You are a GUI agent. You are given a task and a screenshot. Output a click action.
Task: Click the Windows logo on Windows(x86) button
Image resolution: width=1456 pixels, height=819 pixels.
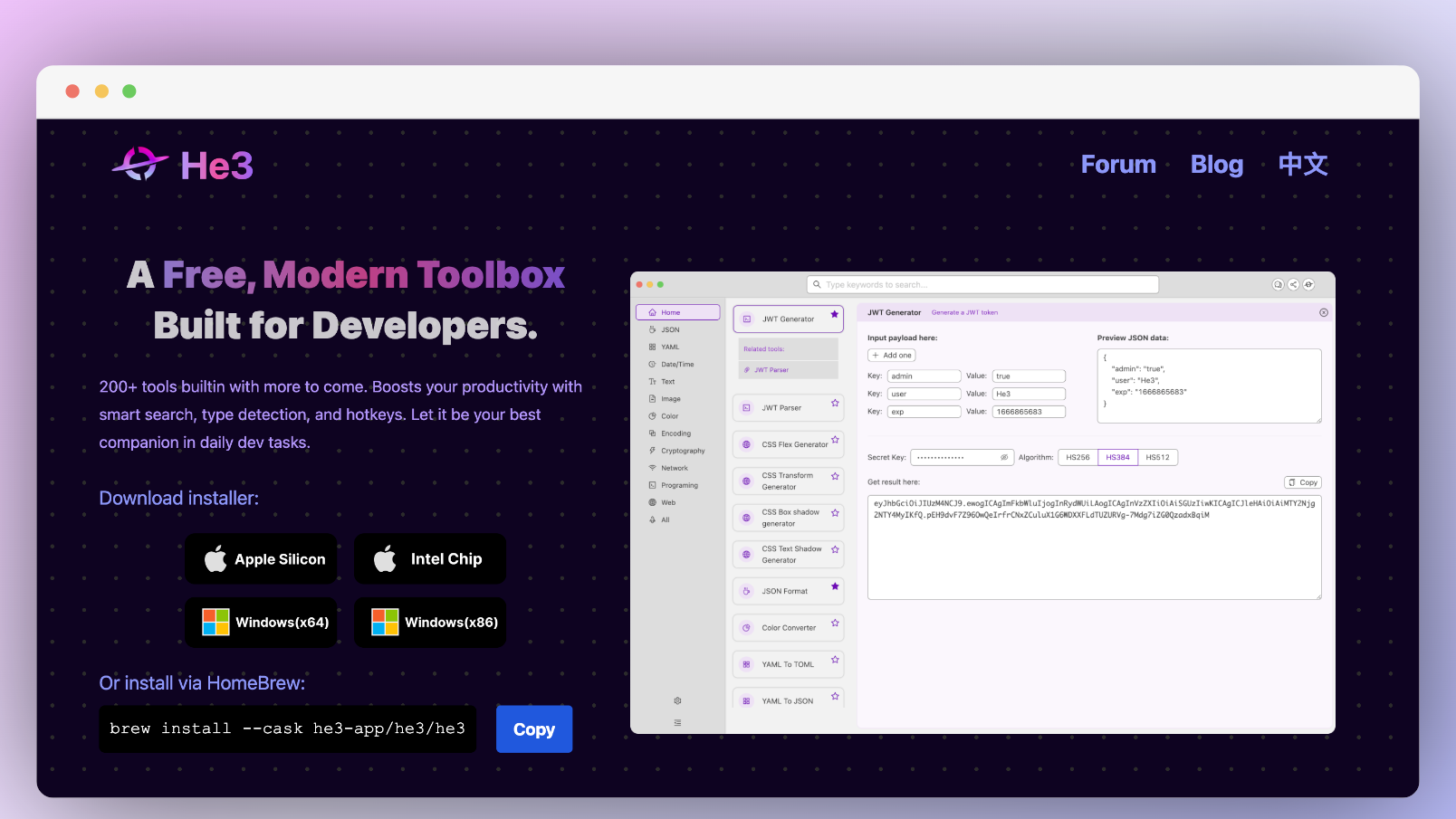coord(385,622)
